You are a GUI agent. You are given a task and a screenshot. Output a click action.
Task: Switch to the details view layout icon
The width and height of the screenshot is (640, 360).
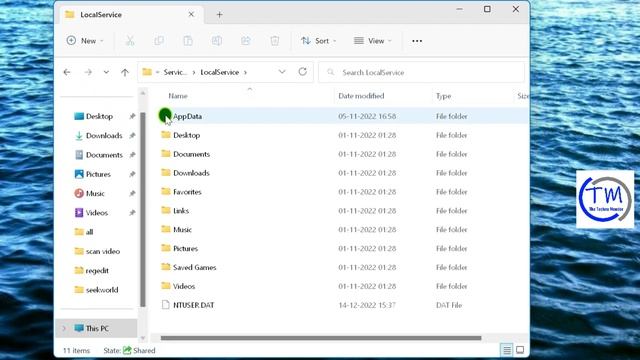coord(507,350)
